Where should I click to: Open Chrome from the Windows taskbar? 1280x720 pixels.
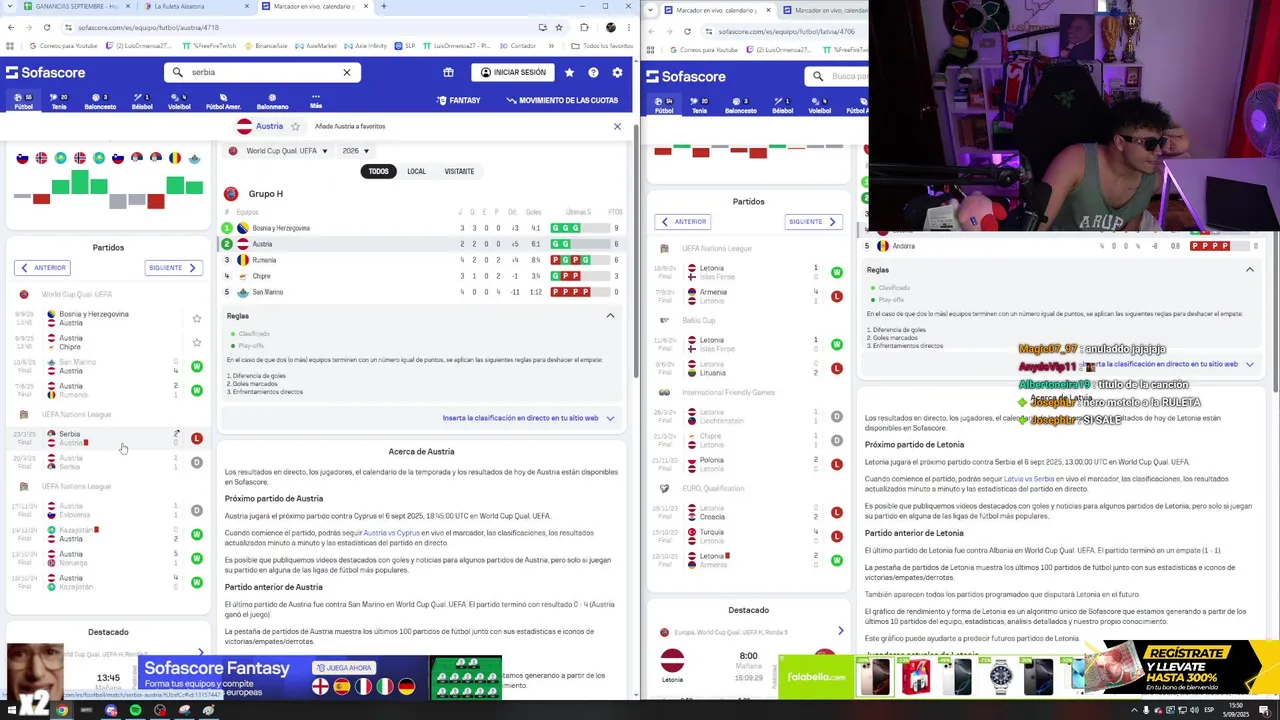(62, 711)
